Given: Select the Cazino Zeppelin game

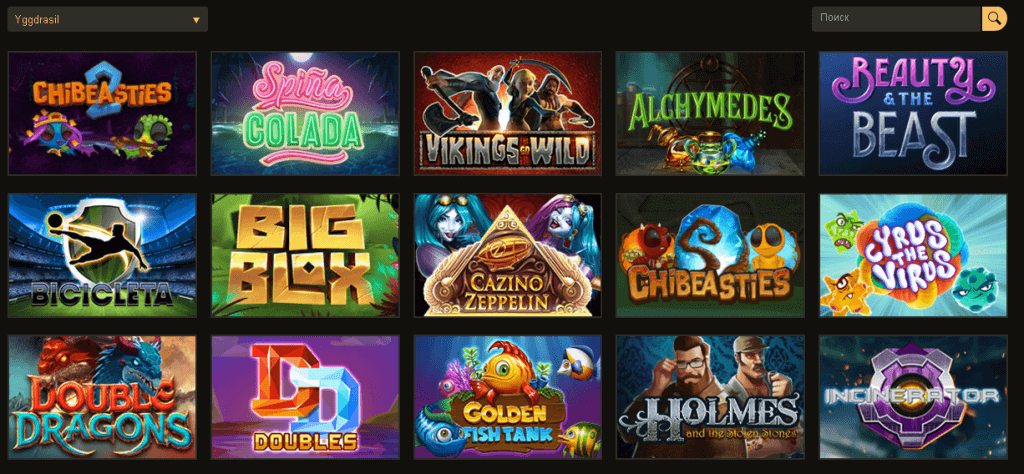Looking at the screenshot, I should point(507,255).
